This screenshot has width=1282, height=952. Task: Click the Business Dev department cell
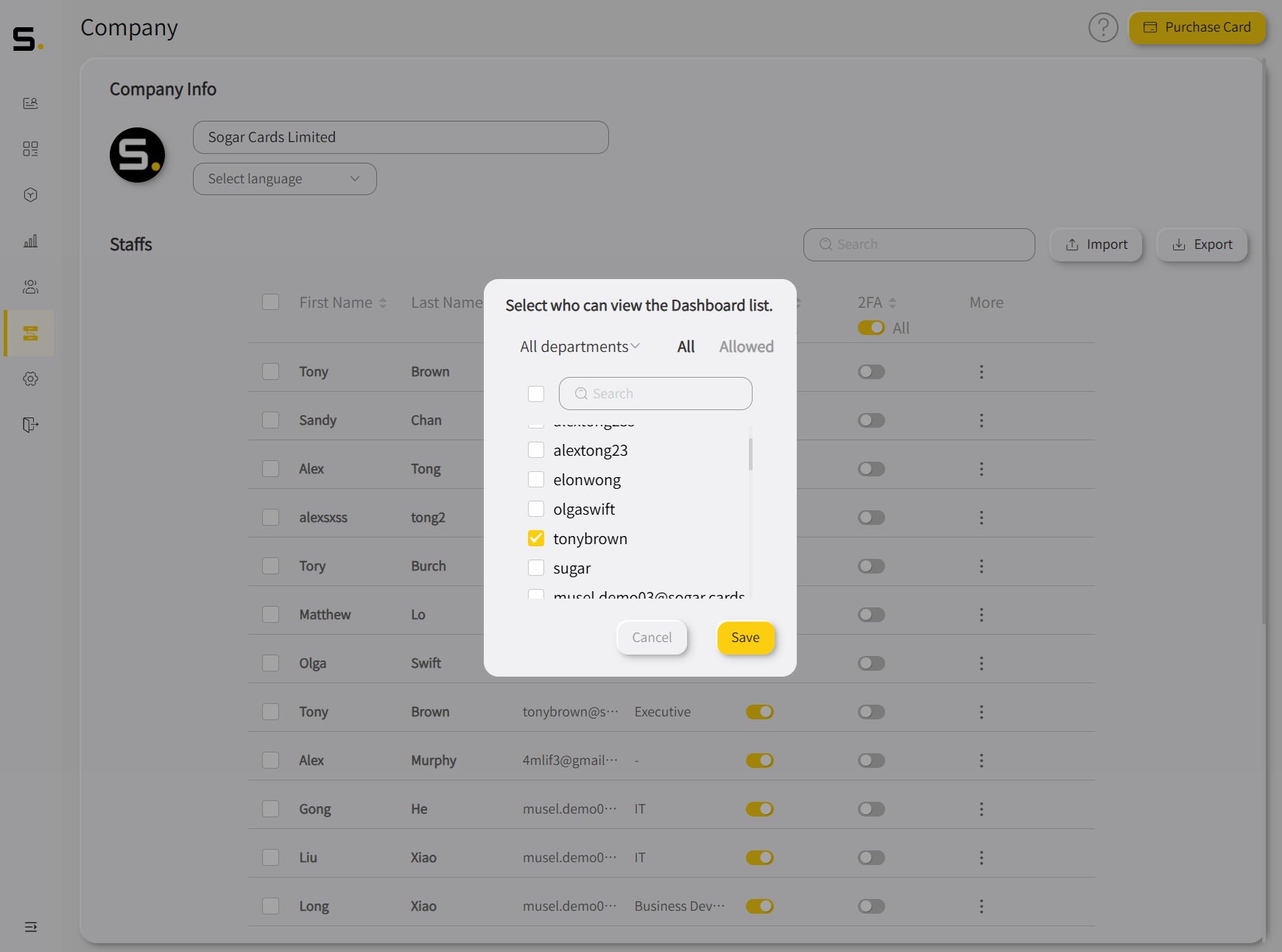point(680,906)
